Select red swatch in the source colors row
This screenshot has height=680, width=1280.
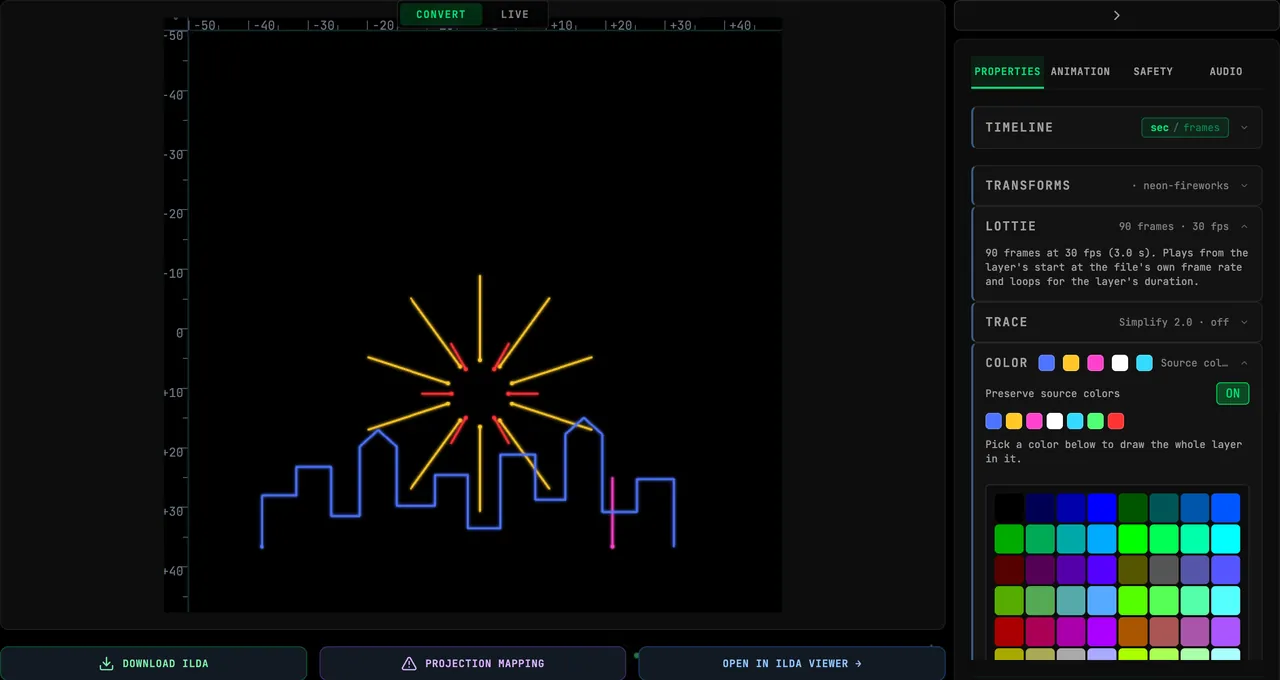[x=1116, y=421]
